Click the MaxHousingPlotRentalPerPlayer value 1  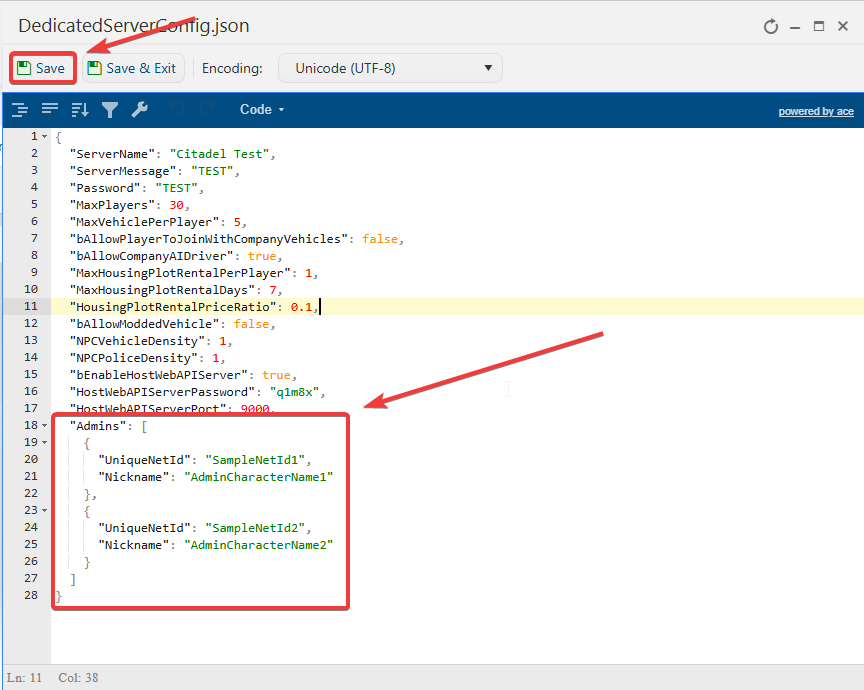(x=308, y=273)
